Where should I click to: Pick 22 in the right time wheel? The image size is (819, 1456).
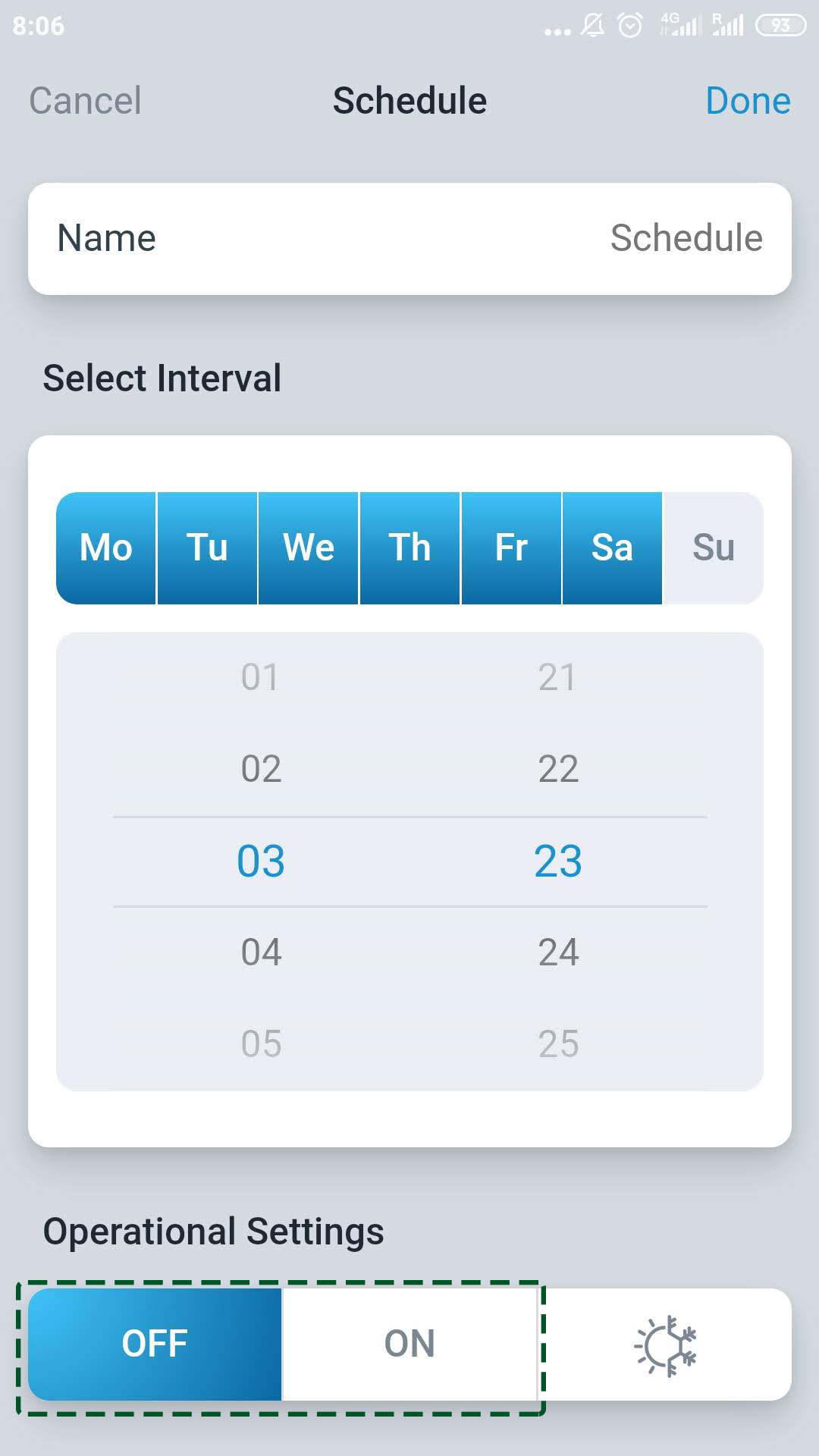[558, 769]
